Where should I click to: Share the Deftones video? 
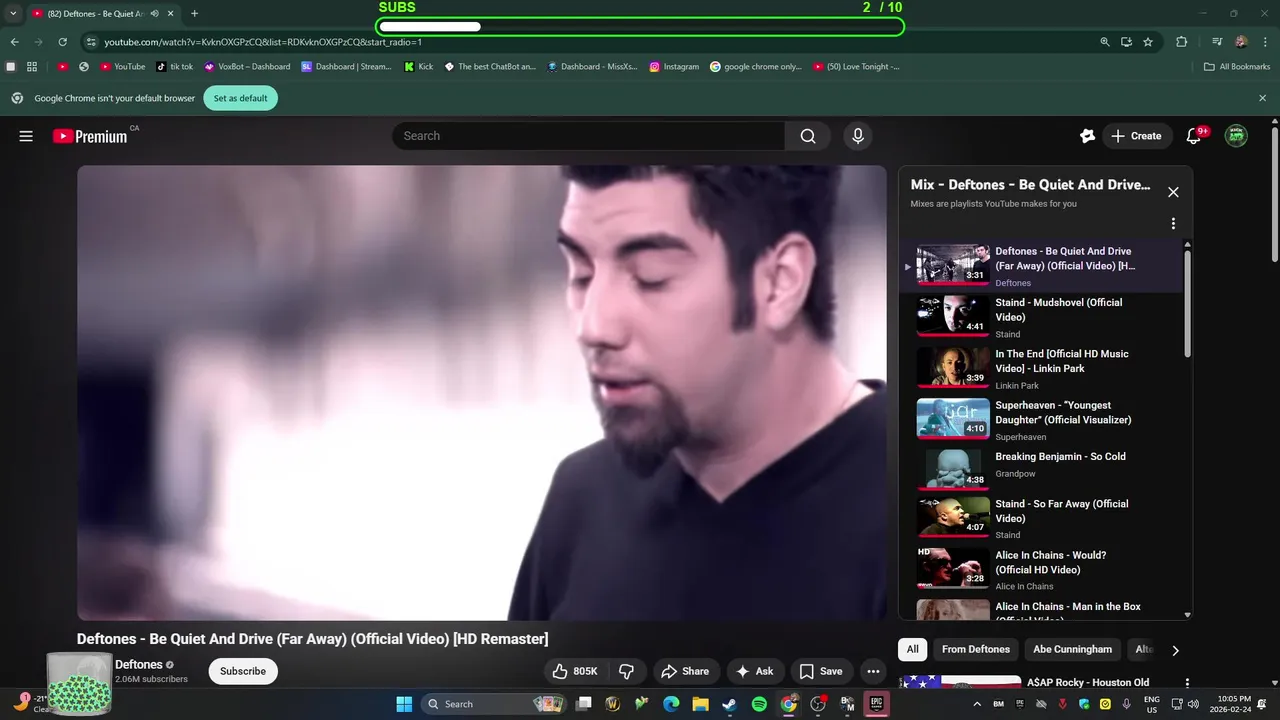(x=685, y=671)
